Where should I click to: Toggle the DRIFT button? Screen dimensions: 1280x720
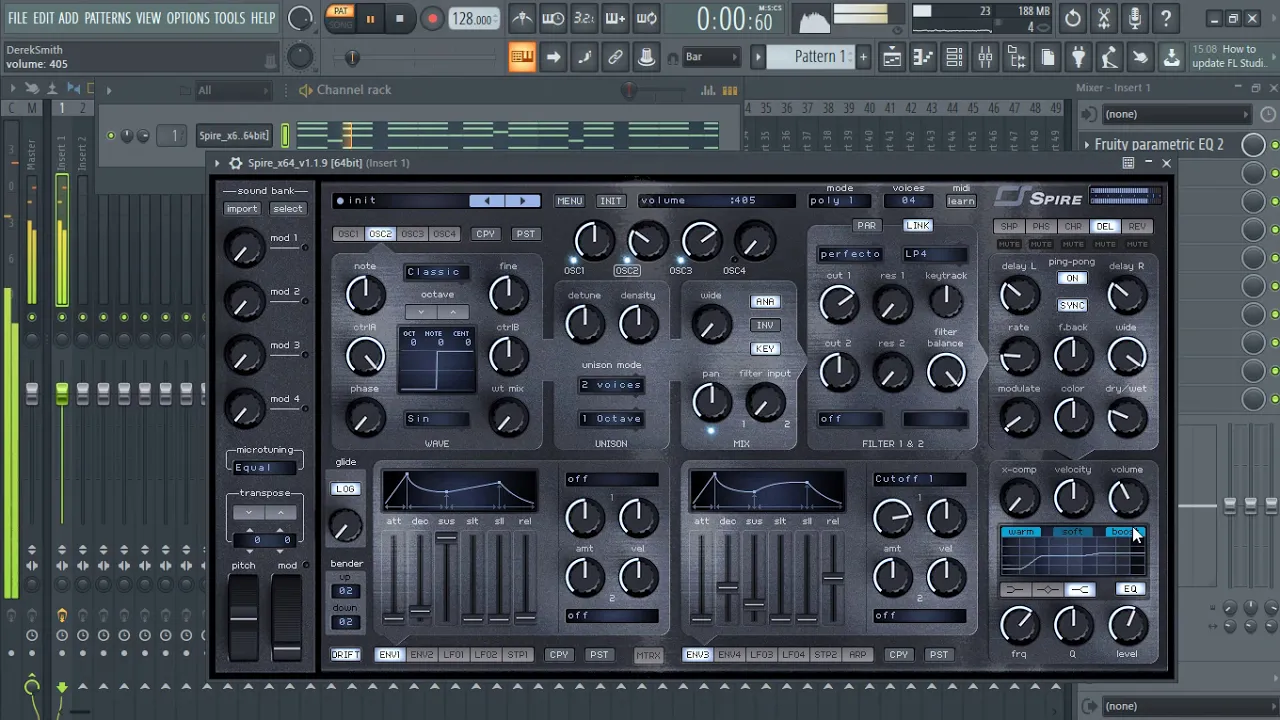coord(346,655)
